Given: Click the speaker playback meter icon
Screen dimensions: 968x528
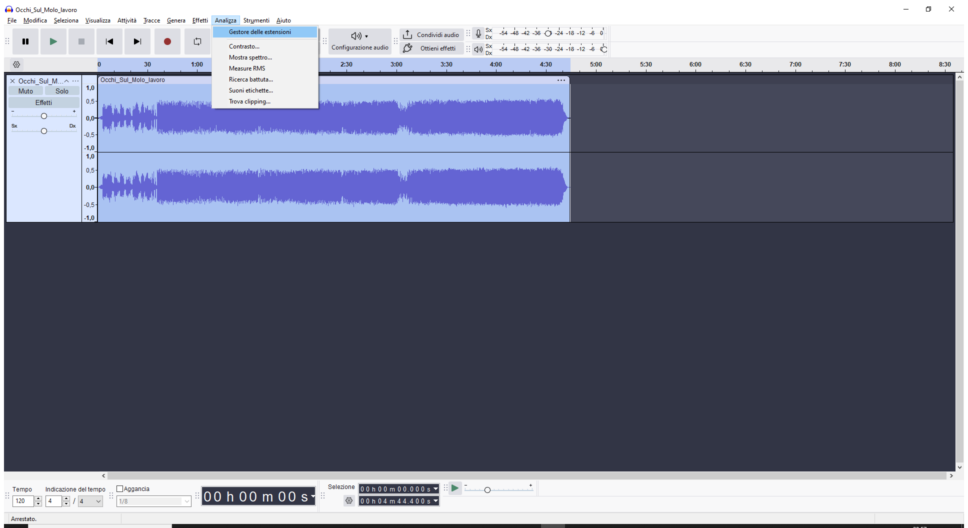Looking at the screenshot, I should [478, 49].
